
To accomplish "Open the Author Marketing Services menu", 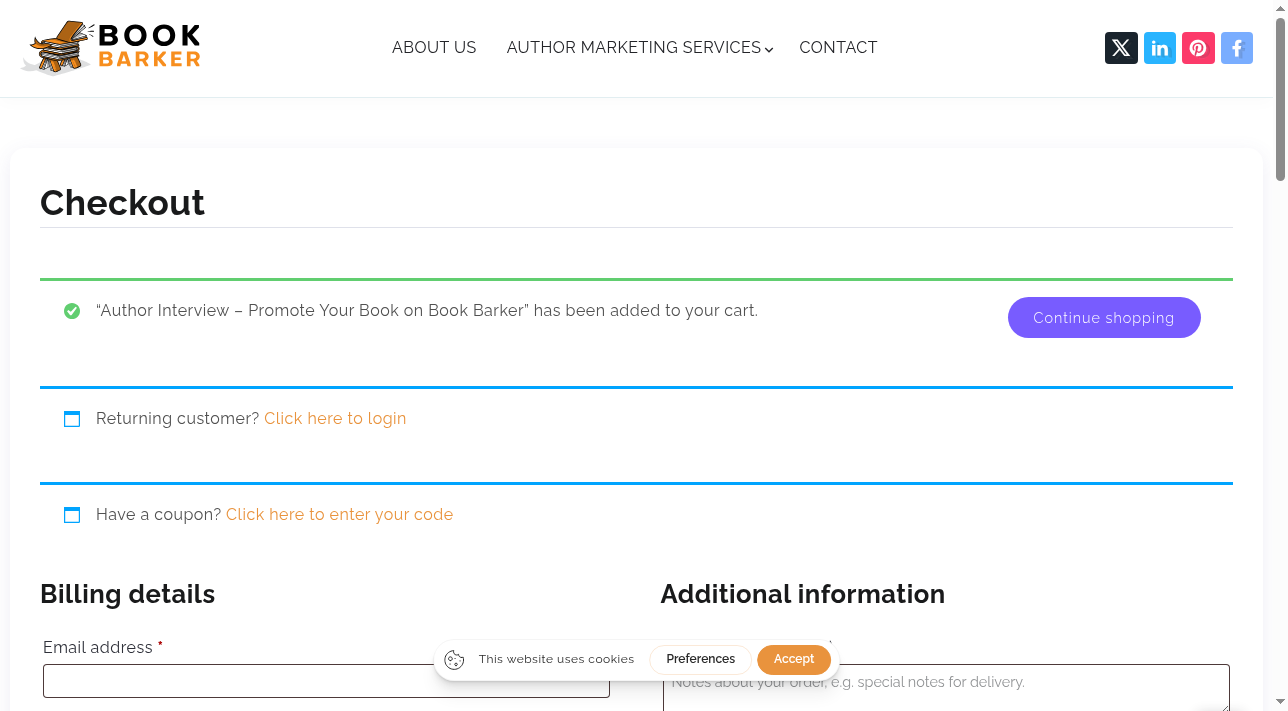I will coord(634,47).
